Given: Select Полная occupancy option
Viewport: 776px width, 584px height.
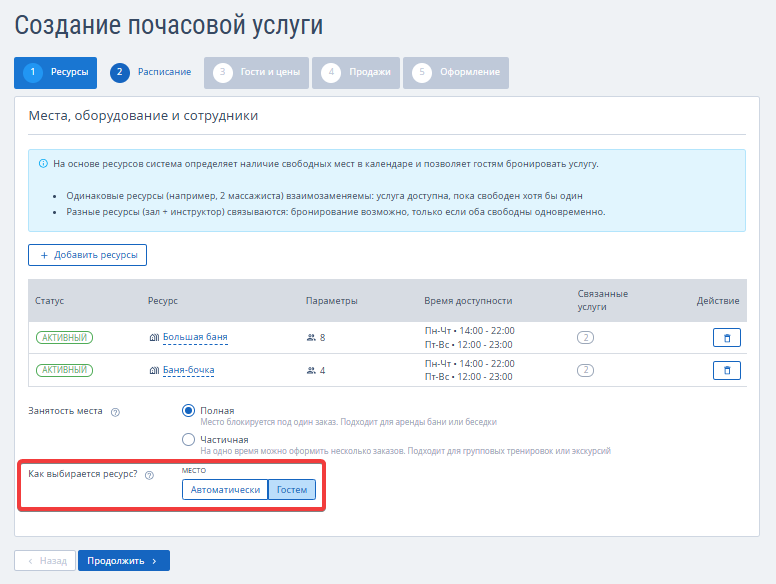Looking at the screenshot, I should pos(188,411).
